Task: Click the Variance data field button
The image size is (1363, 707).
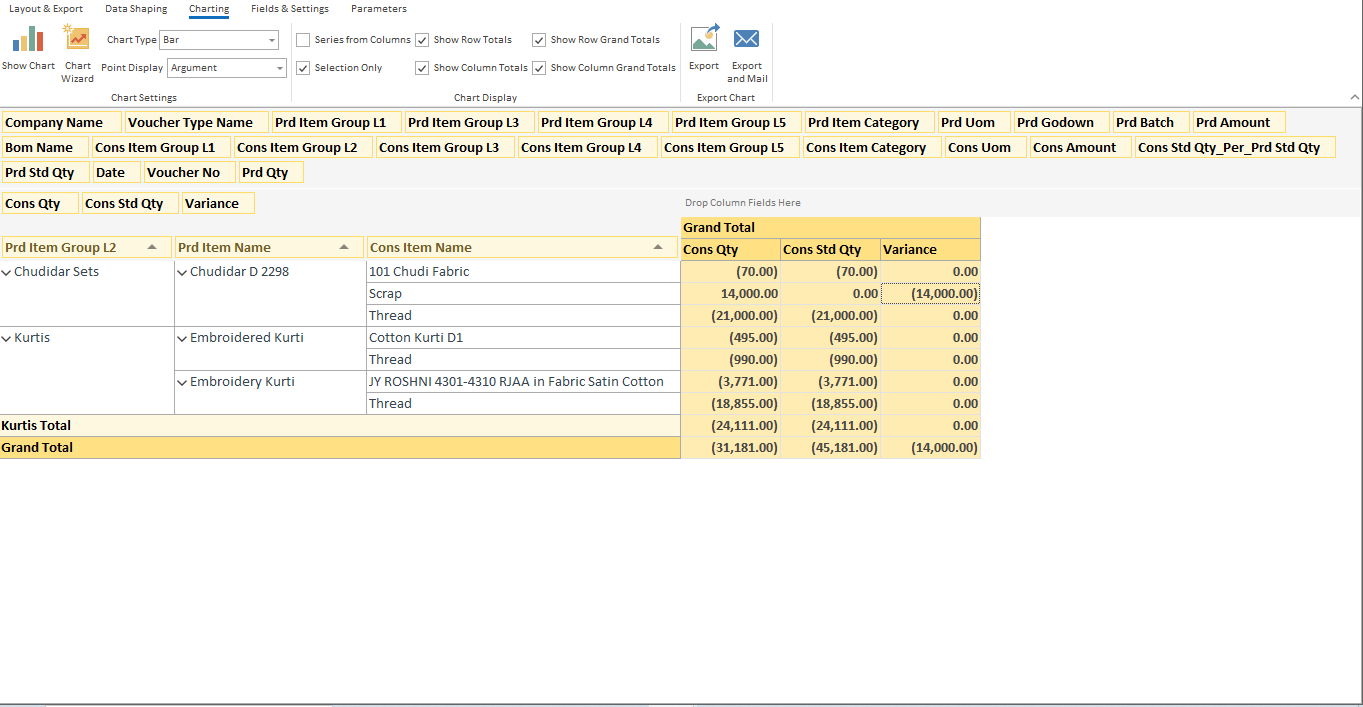Action: pyautogui.click(x=218, y=204)
